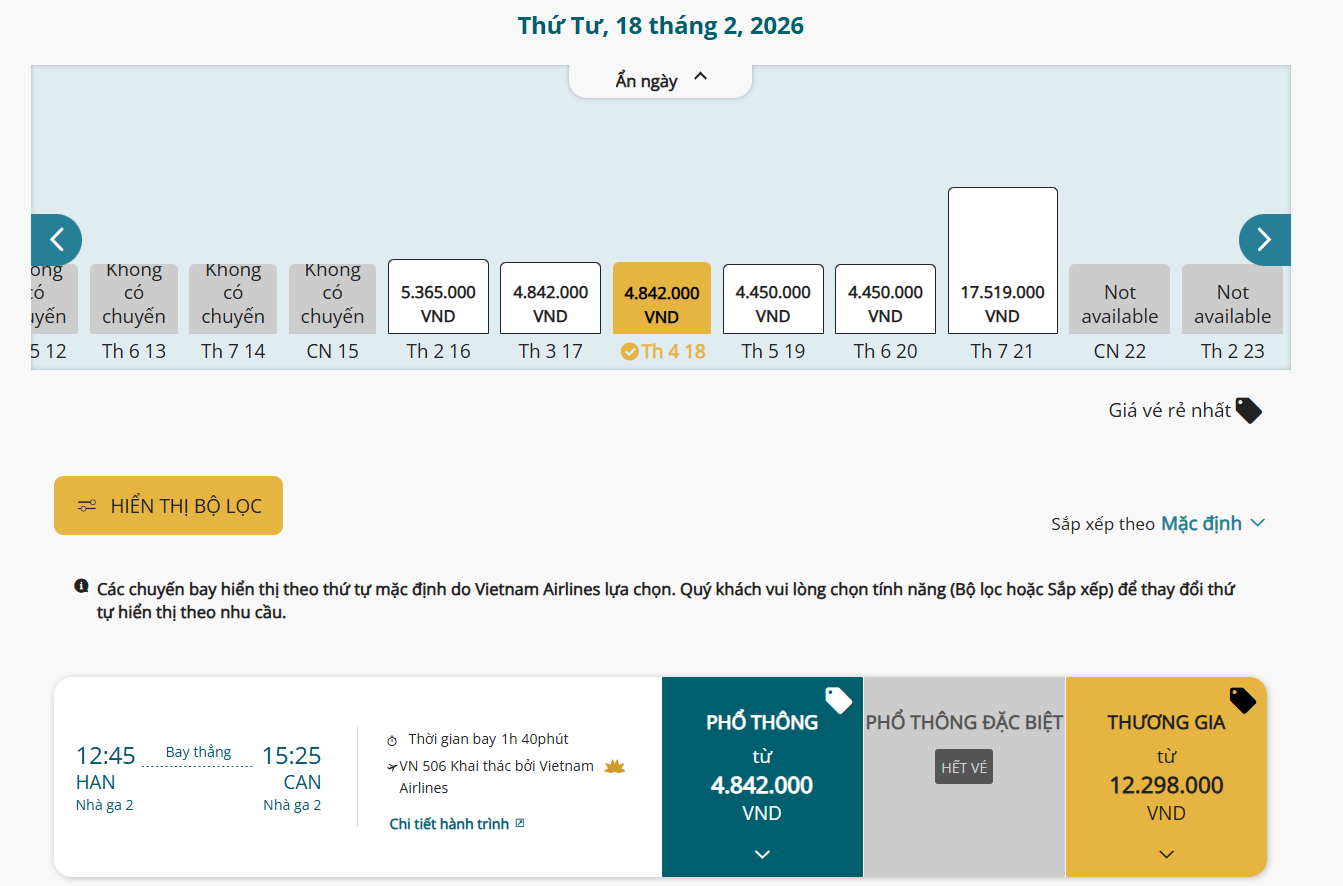Click the price tag icon on Thương Gia
Image resolution: width=1343 pixels, height=886 pixels.
pos(1242,700)
